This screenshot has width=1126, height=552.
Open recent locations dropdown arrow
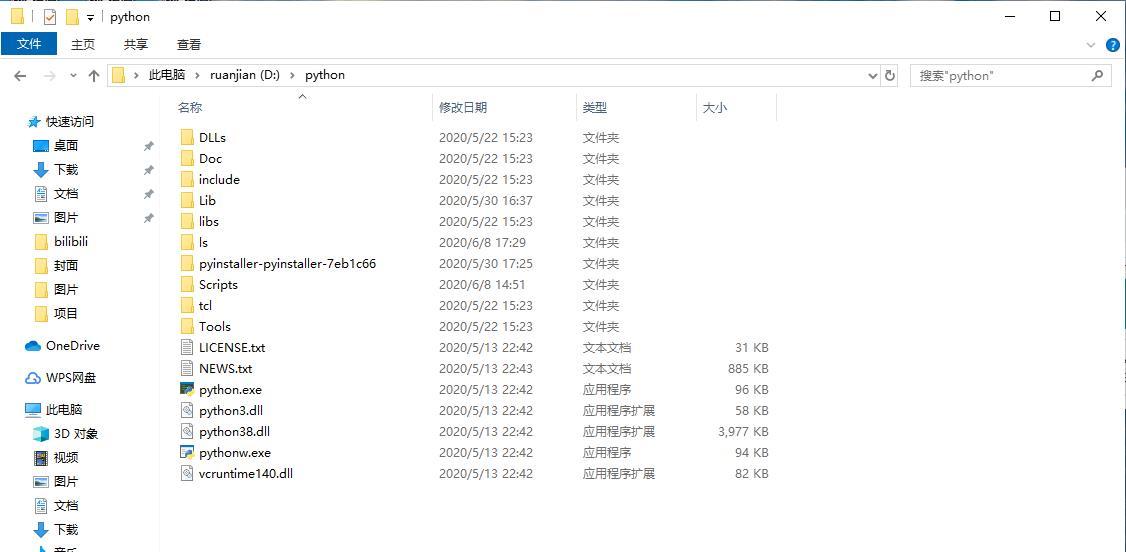coord(73,75)
